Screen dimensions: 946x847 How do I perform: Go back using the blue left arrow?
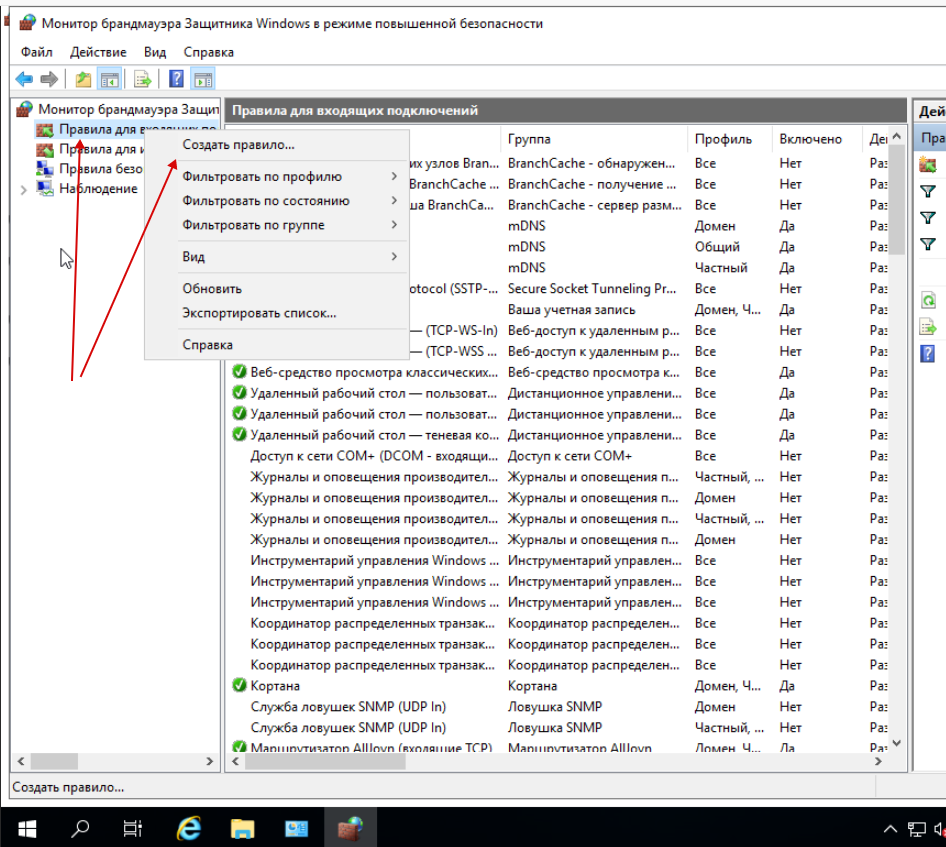tap(24, 79)
